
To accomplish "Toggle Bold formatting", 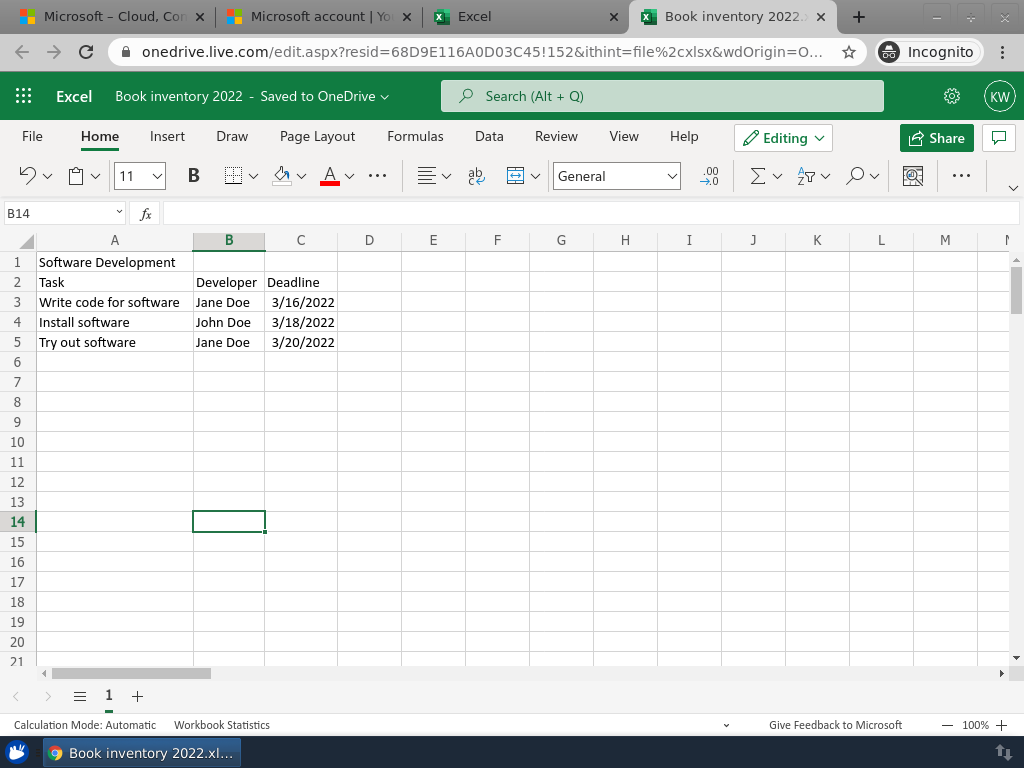I will point(193,176).
